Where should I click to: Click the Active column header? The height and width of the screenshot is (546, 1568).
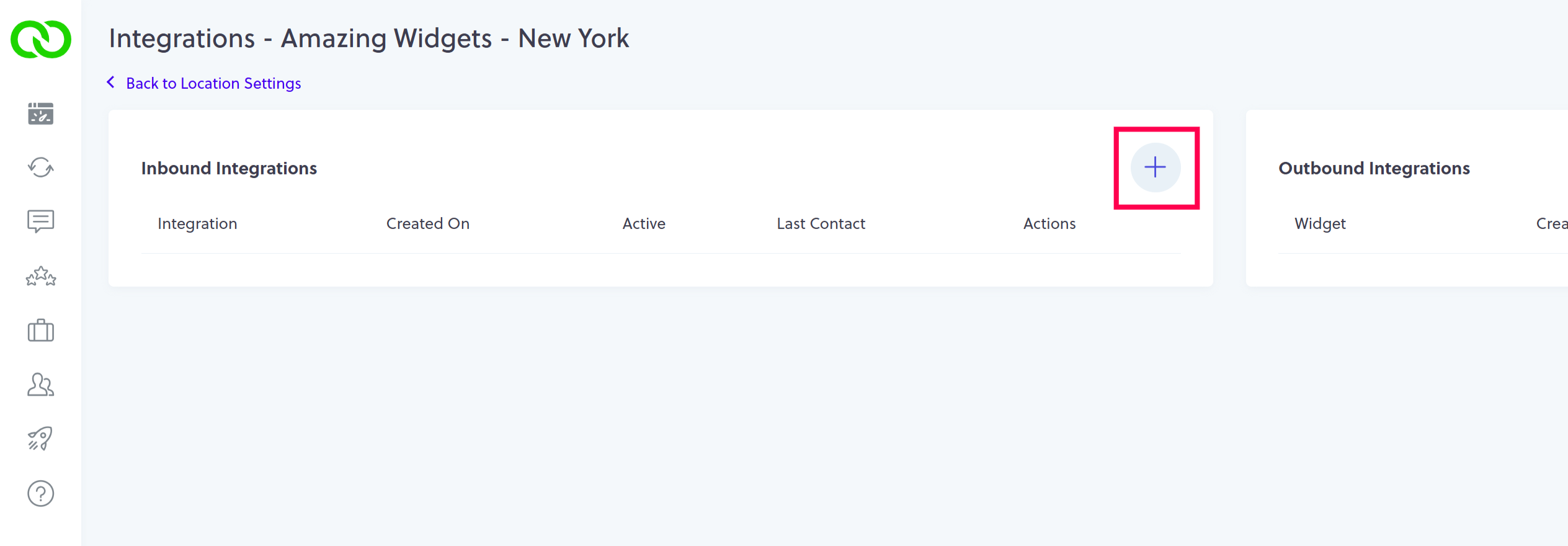pos(644,223)
